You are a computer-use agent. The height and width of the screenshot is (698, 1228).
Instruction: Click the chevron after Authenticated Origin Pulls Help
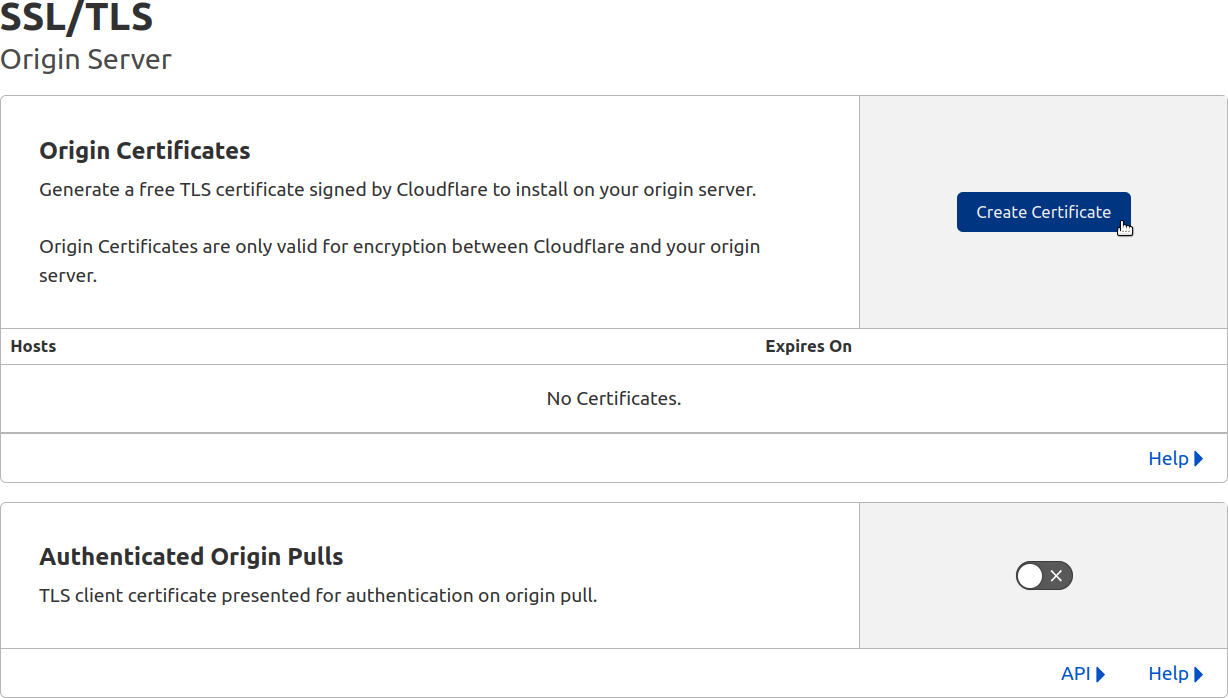point(1199,673)
